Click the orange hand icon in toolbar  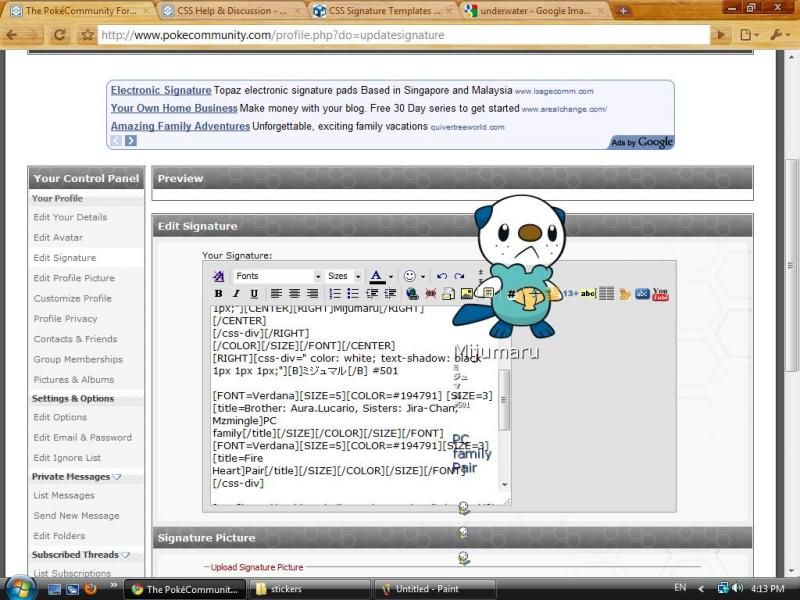624,294
